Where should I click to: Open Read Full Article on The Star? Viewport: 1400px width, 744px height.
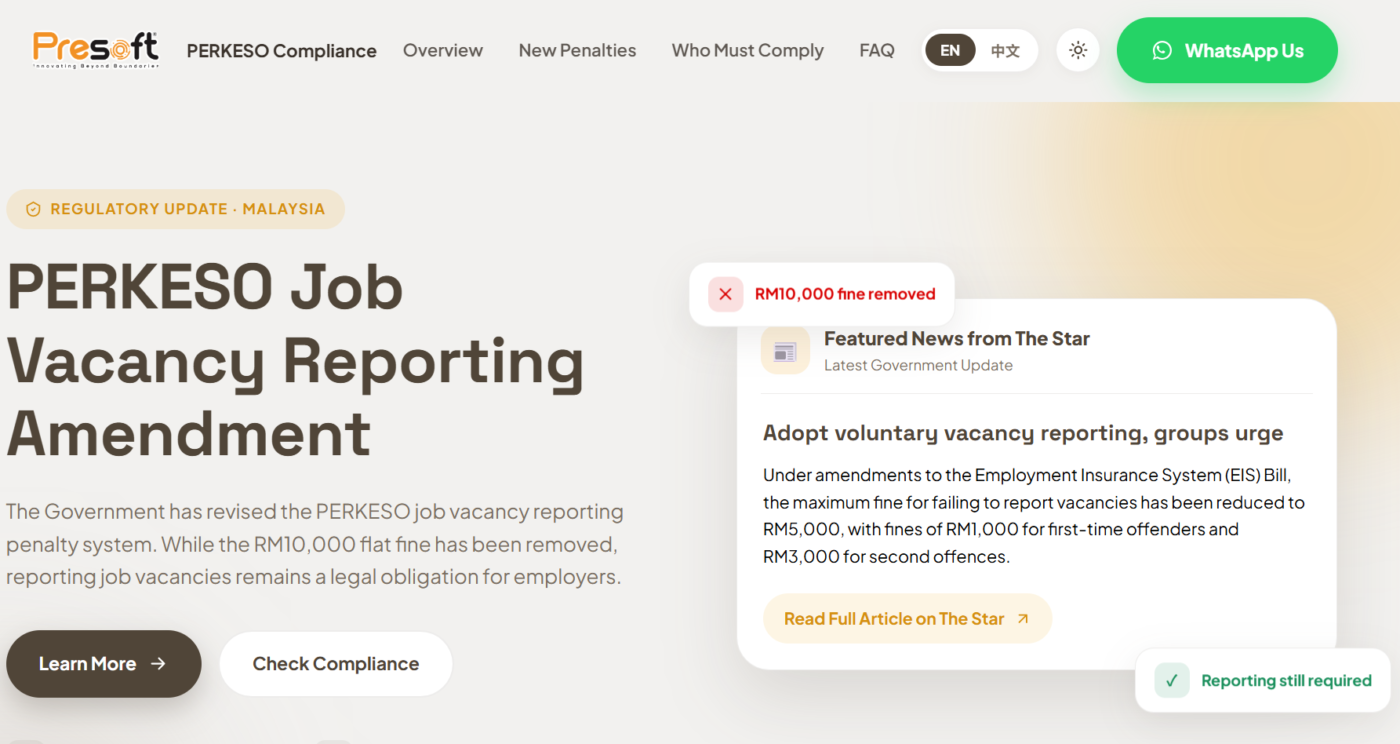click(907, 619)
